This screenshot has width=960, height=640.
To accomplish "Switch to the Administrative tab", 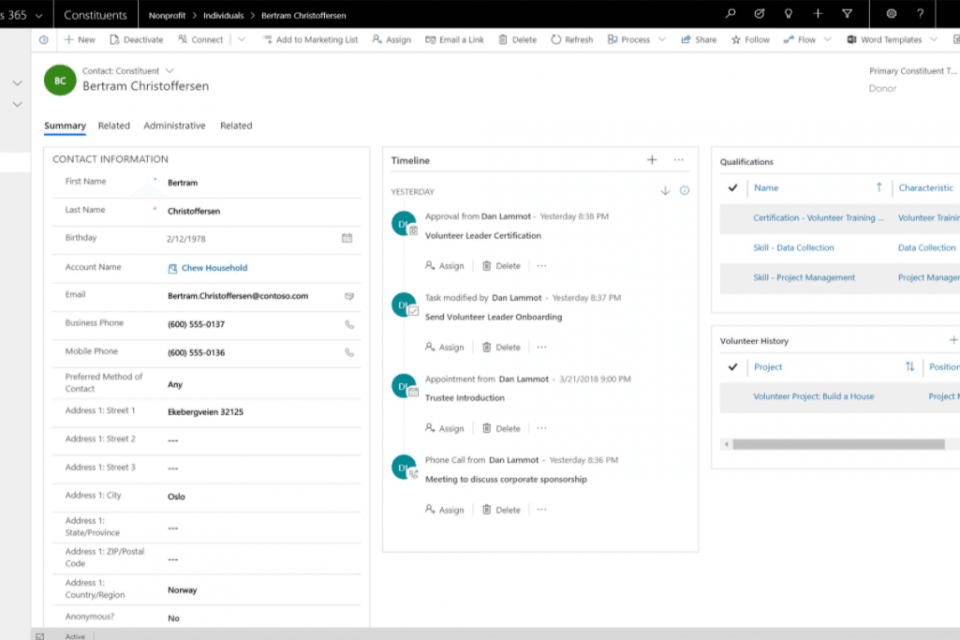I will tap(174, 126).
